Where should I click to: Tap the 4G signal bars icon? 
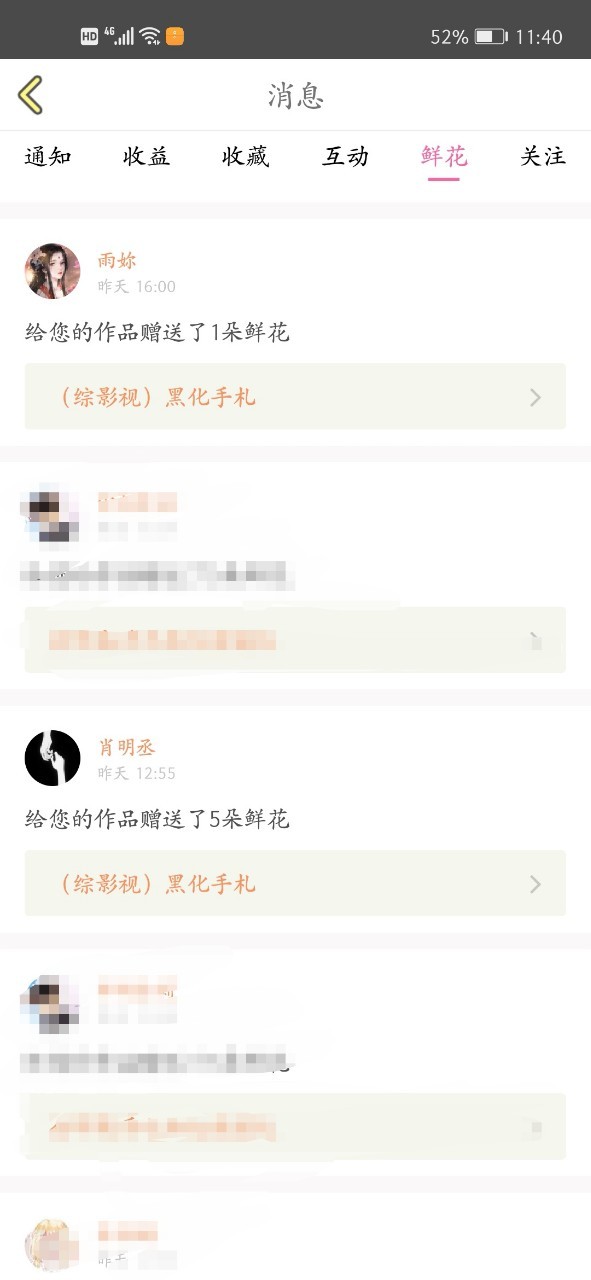point(121,36)
